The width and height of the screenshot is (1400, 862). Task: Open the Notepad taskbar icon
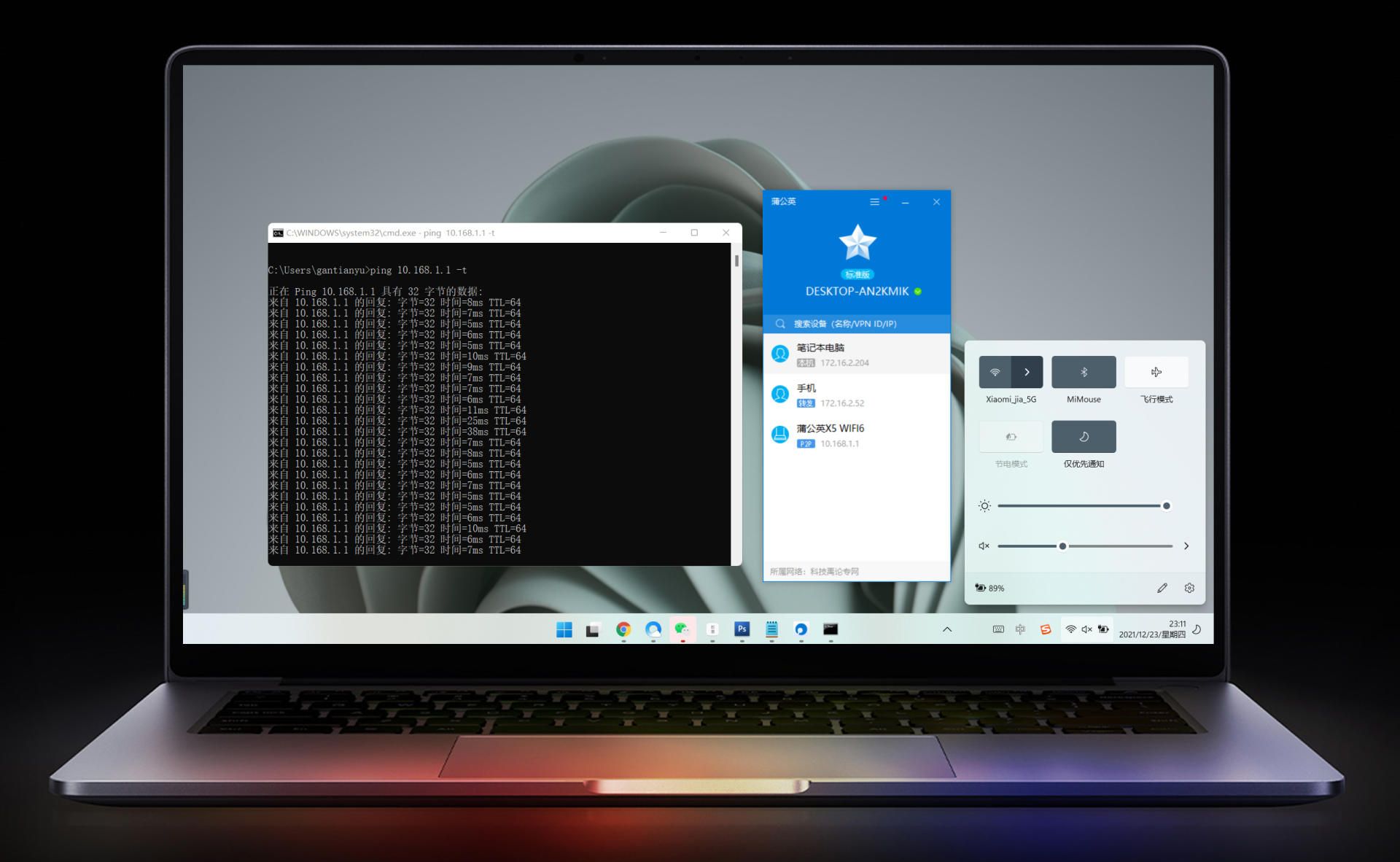[x=771, y=629]
